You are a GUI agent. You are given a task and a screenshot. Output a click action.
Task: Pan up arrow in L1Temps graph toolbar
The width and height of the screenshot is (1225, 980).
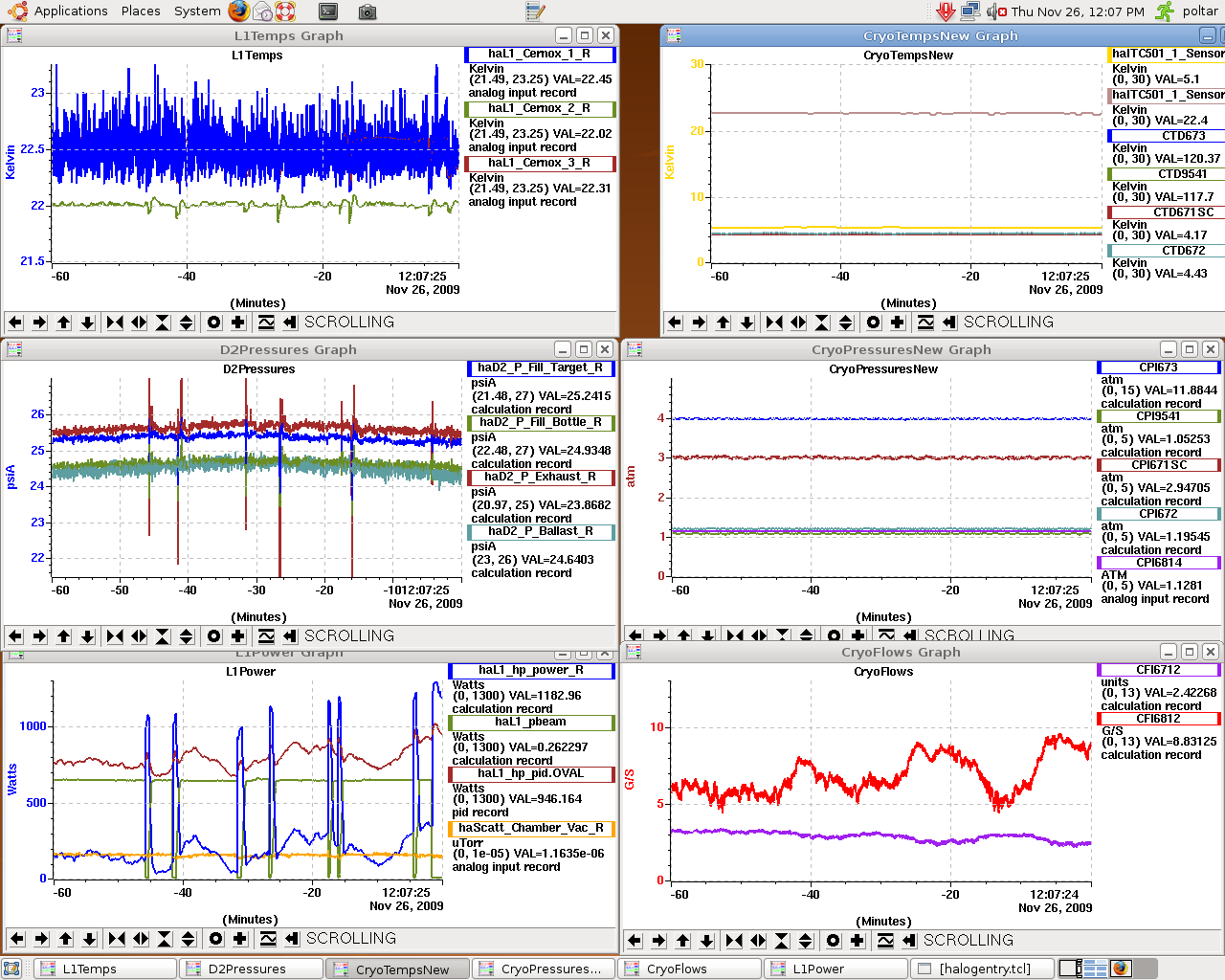pos(63,323)
